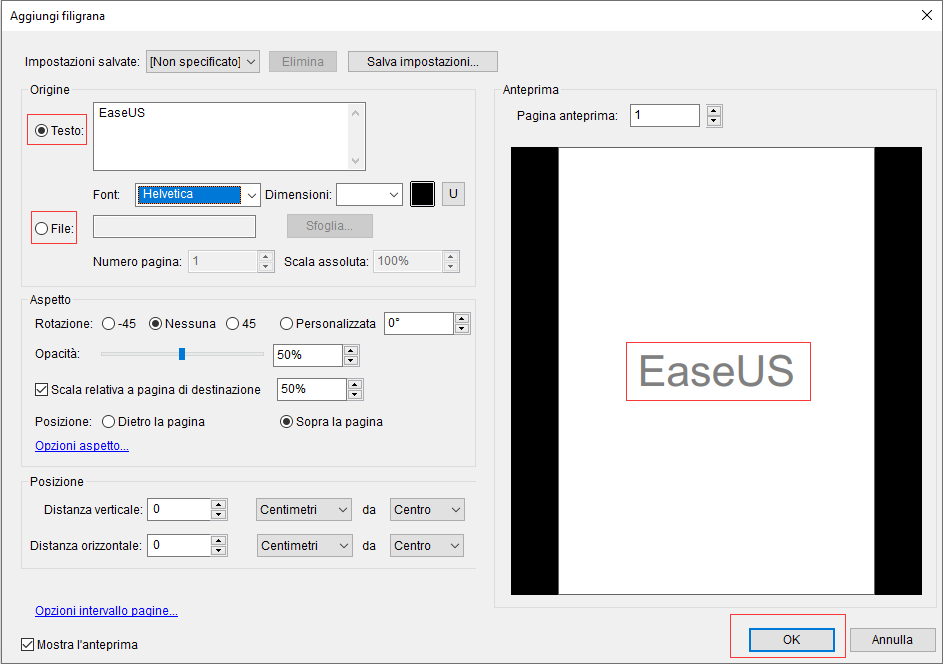Open the Opzioni aspetto link

click(x=82, y=446)
